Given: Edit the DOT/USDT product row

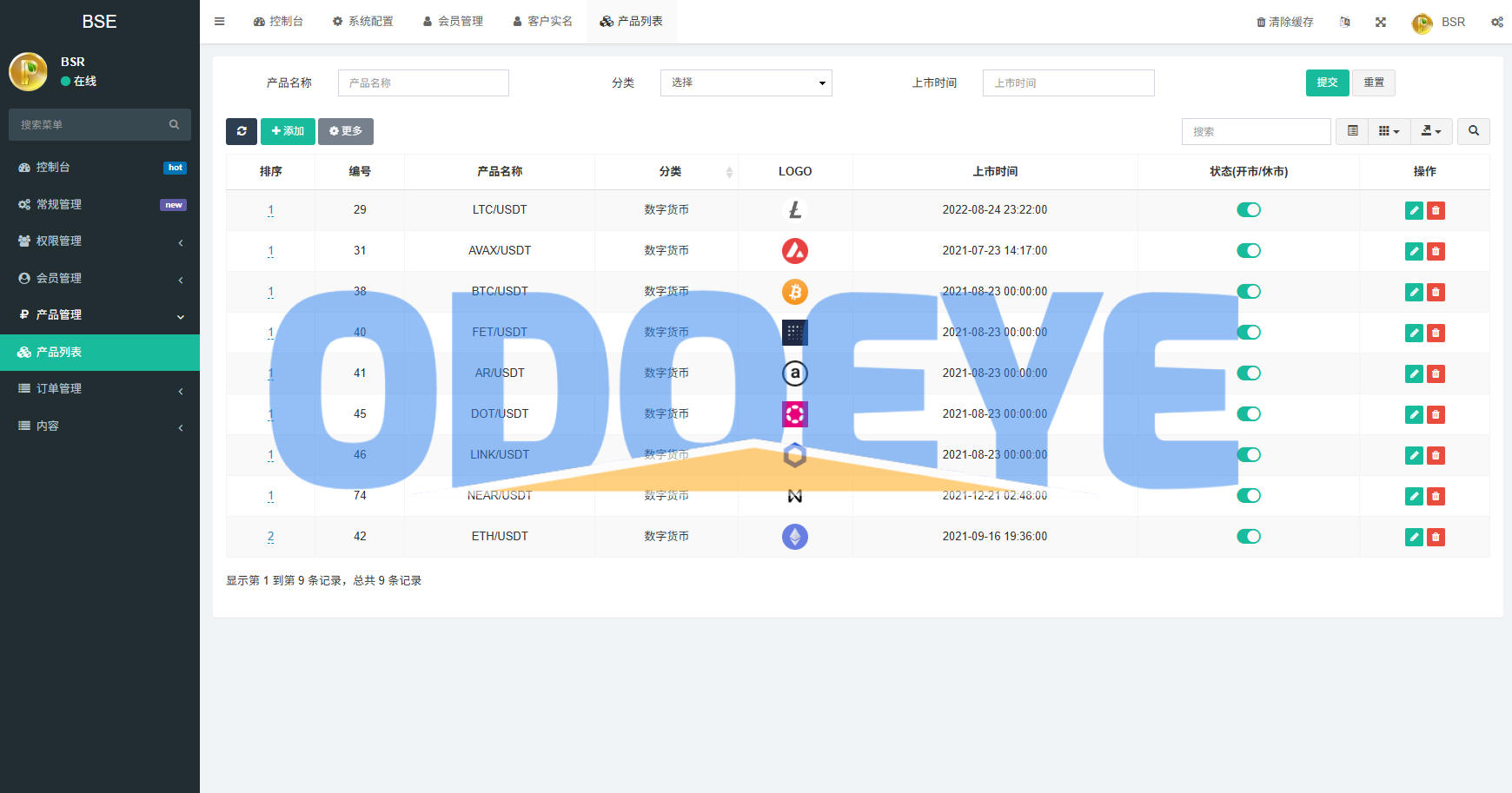Looking at the screenshot, I should point(1414,414).
